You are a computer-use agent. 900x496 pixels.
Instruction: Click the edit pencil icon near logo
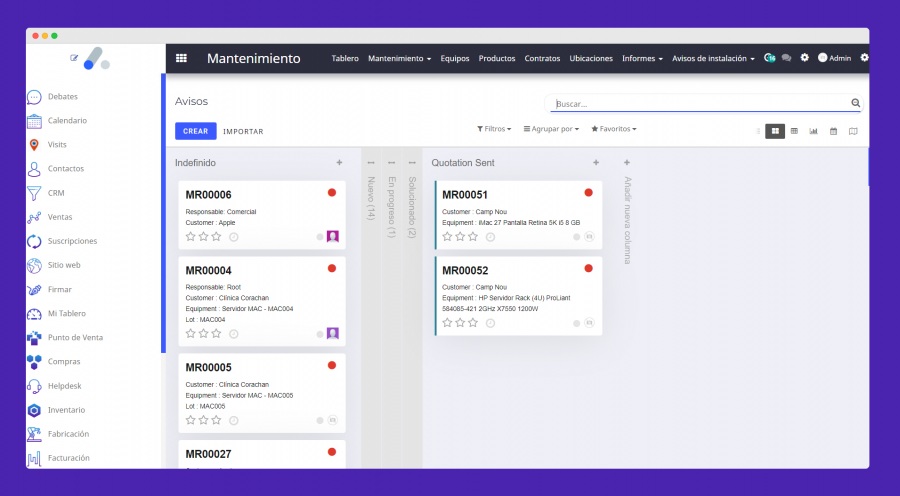pos(74,58)
